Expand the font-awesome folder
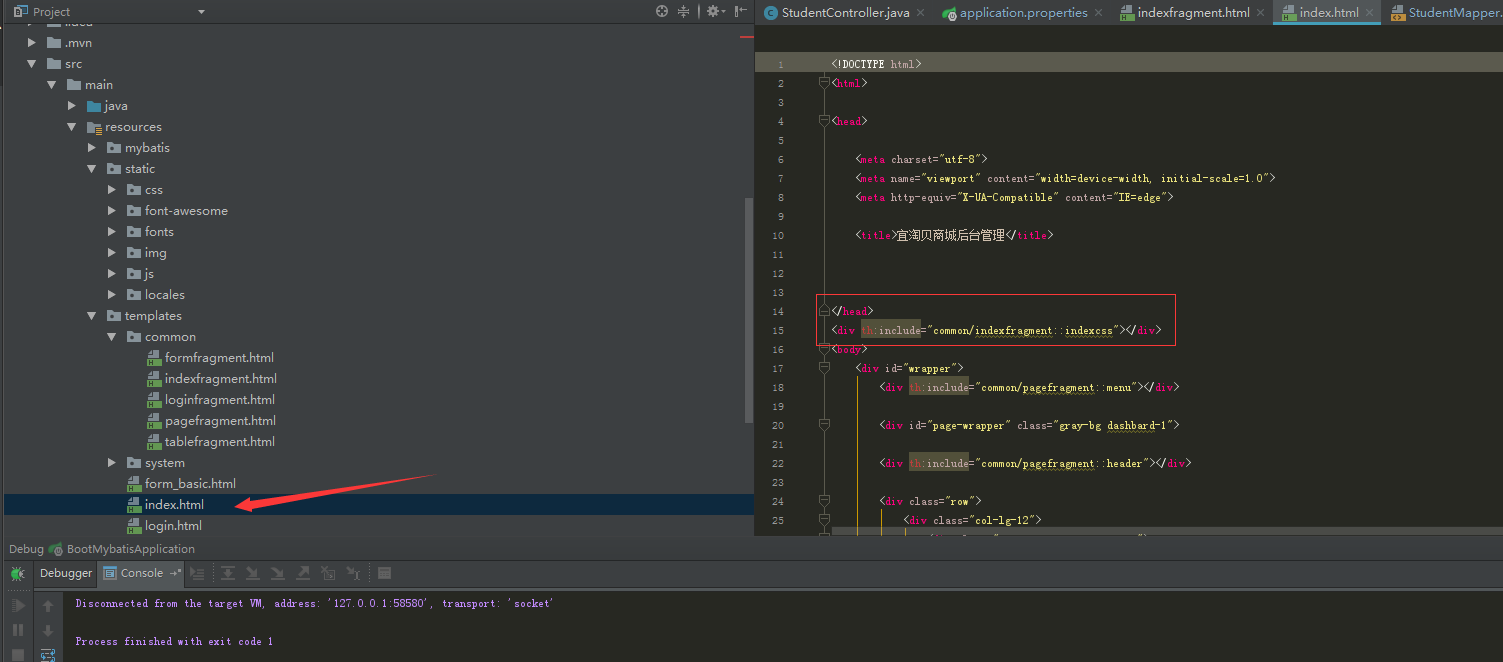This screenshot has height=662, width=1503. coord(112,211)
